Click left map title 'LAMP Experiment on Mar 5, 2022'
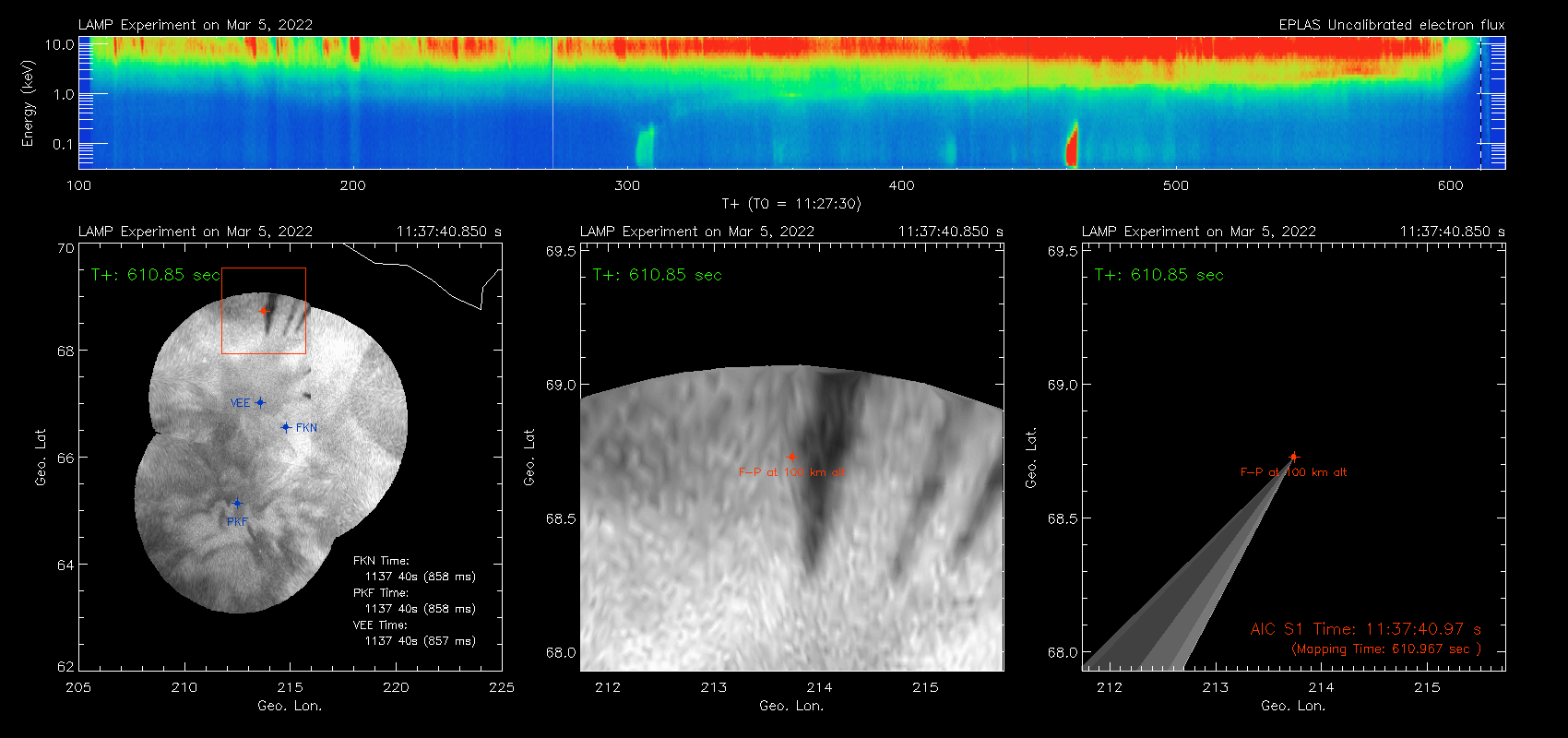 click(196, 232)
